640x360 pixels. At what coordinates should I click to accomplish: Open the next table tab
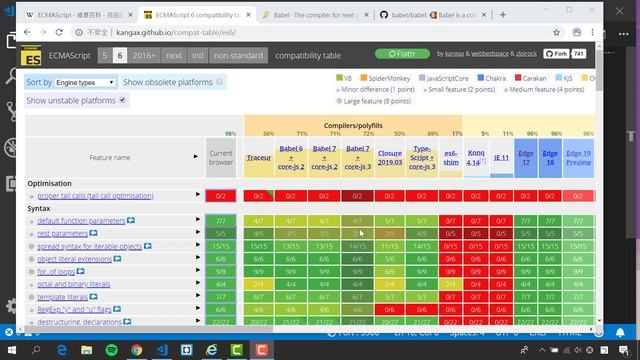point(173,56)
